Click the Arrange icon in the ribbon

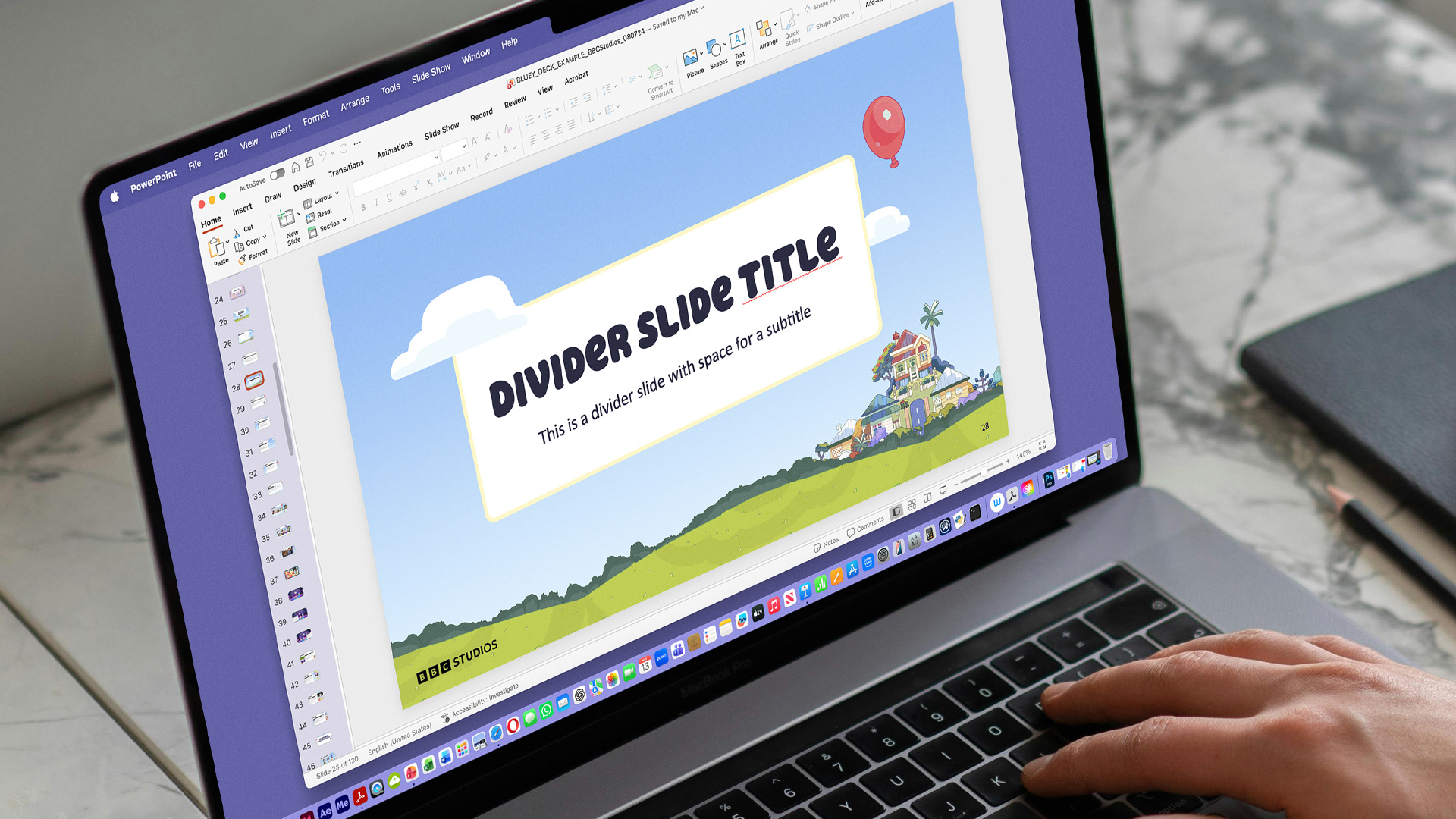[764, 29]
